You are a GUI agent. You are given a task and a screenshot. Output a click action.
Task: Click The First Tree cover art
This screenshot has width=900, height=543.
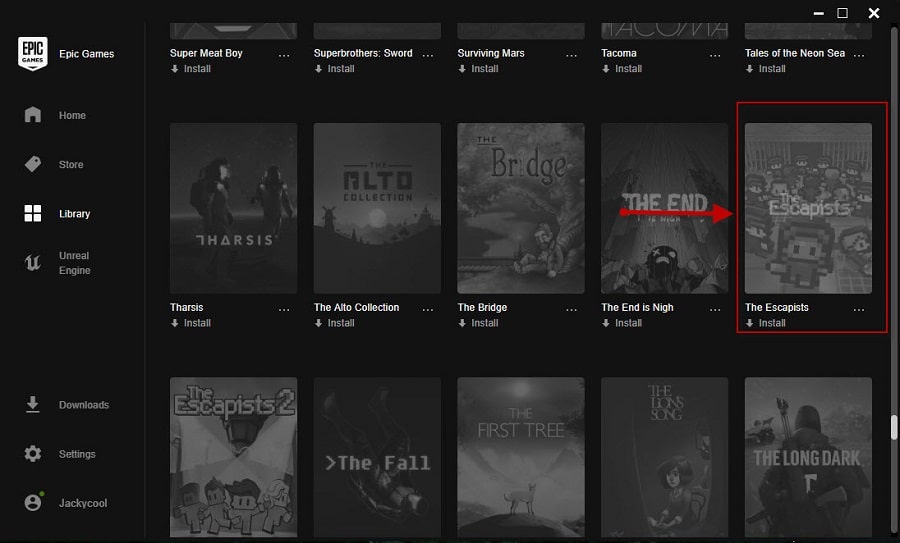521,457
